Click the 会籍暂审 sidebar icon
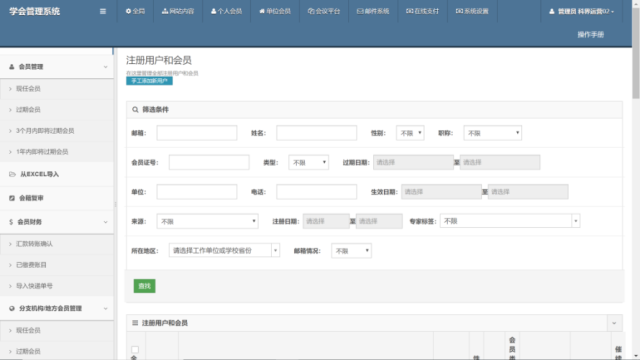 coord(12,198)
